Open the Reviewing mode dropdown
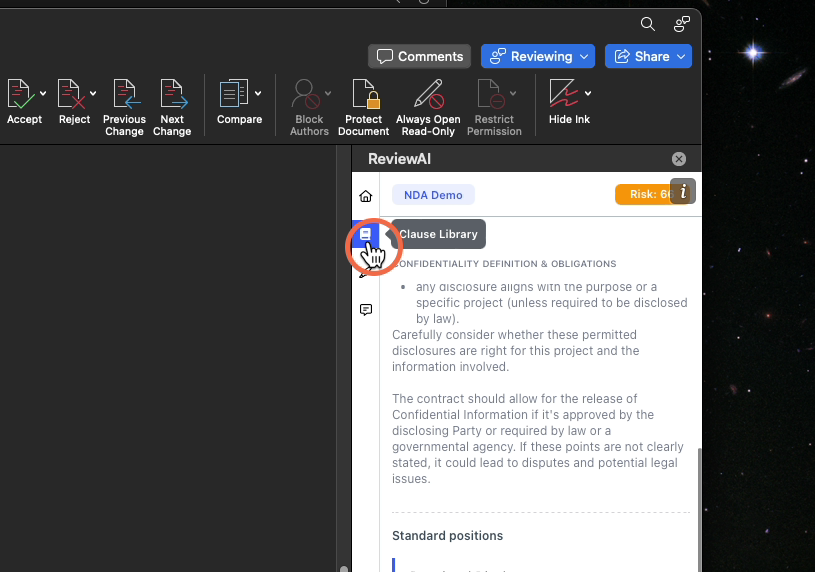Viewport: 815px width, 572px height. coord(538,56)
